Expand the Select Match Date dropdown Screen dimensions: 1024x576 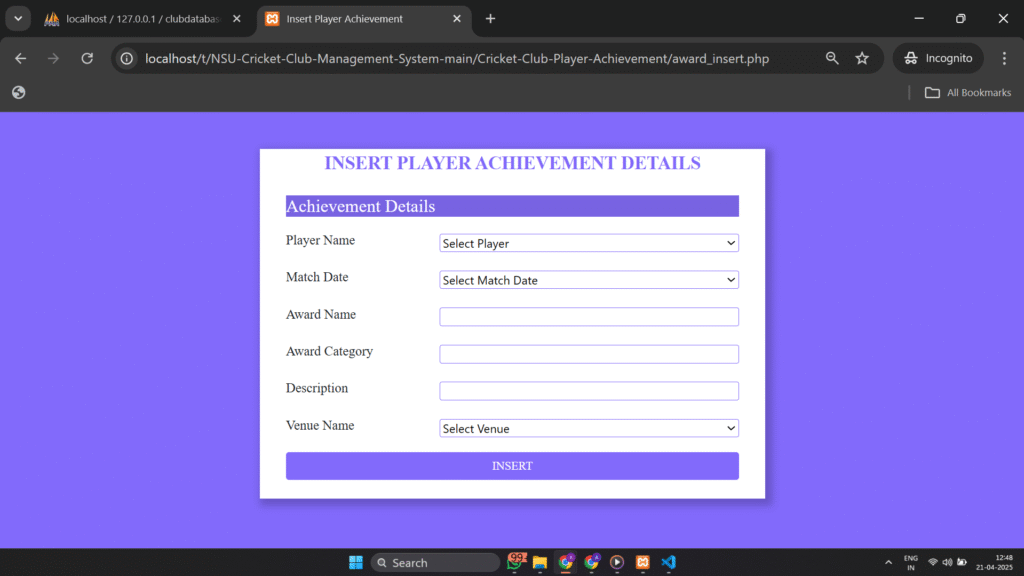pyautogui.click(x=588, y=280)
